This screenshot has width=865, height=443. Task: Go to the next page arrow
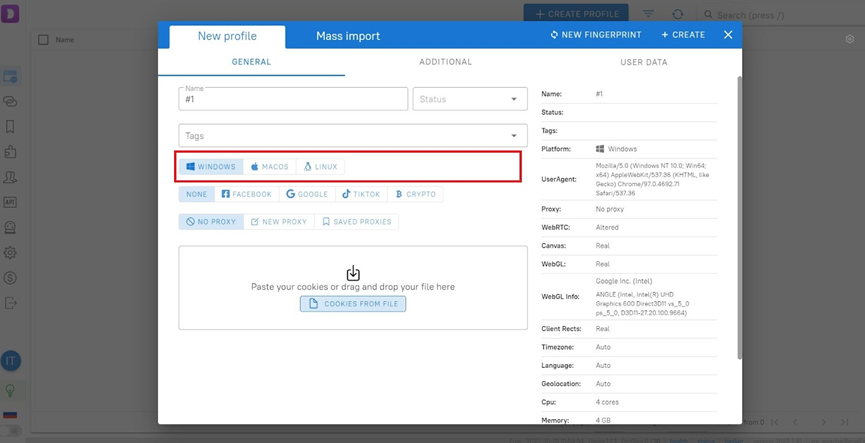pos(824,422)
